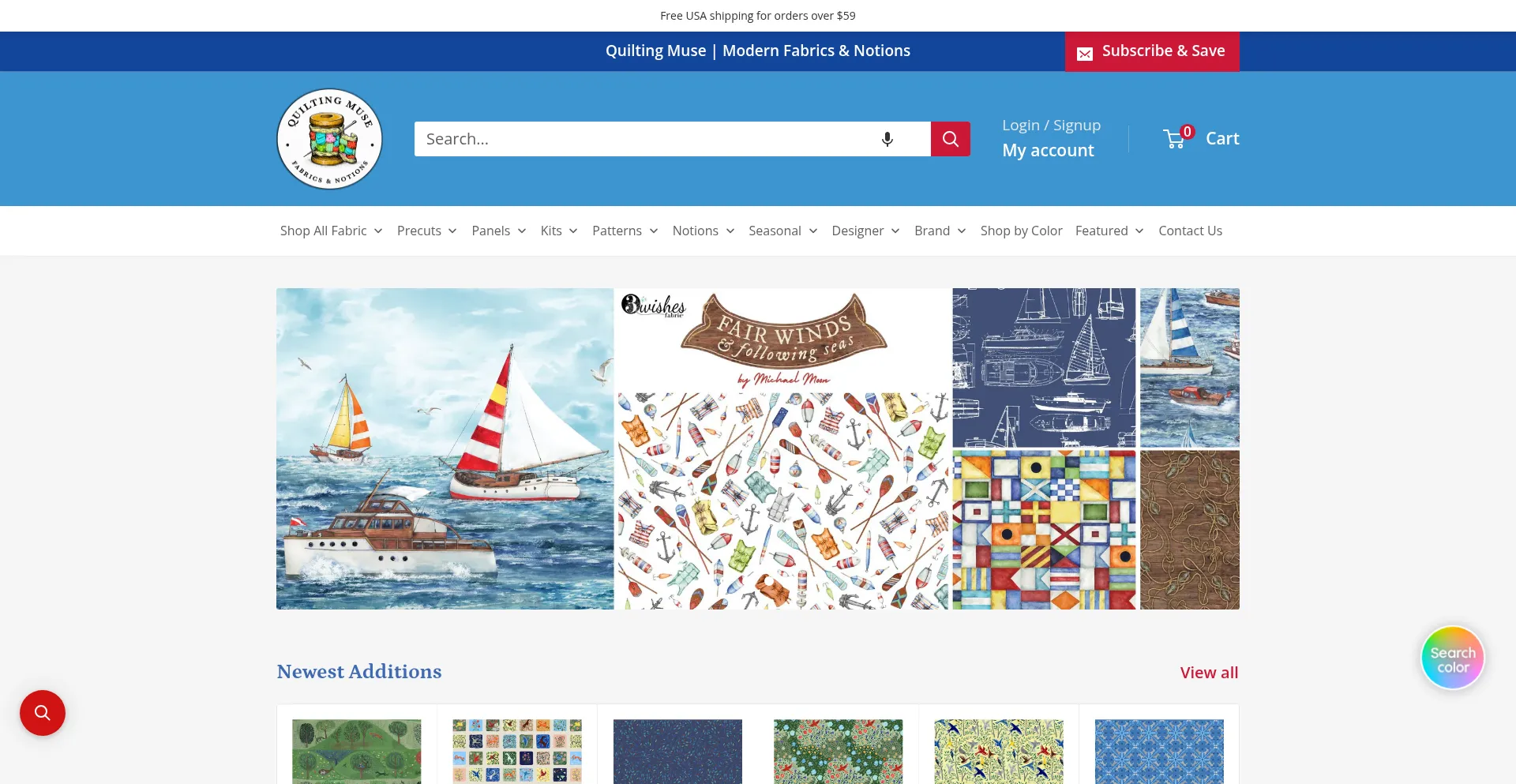Screen dimensions: 1516x784
Task: Open the green landscape fabric thumbnail
Action: pos(357,751)
